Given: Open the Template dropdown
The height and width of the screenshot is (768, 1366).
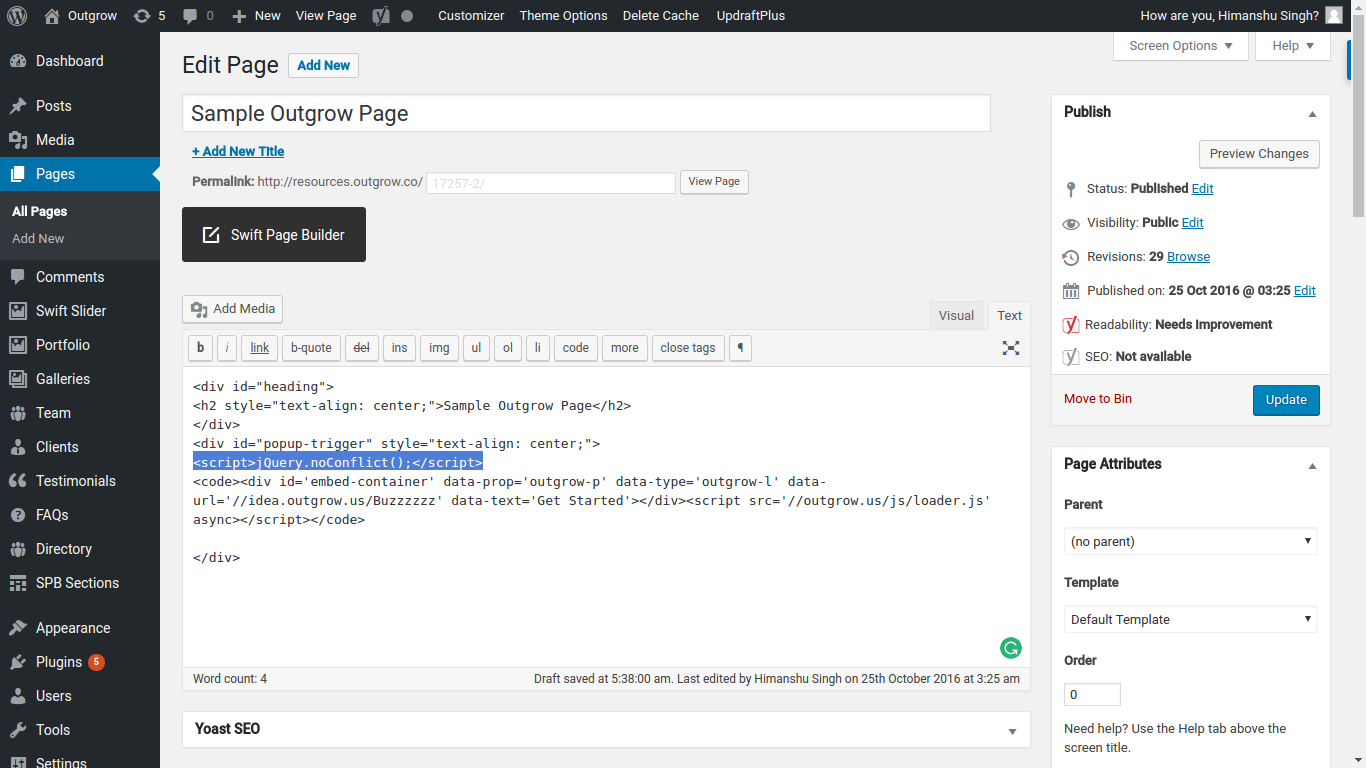Looking at the screenshot, I should tap(1191, 619).
